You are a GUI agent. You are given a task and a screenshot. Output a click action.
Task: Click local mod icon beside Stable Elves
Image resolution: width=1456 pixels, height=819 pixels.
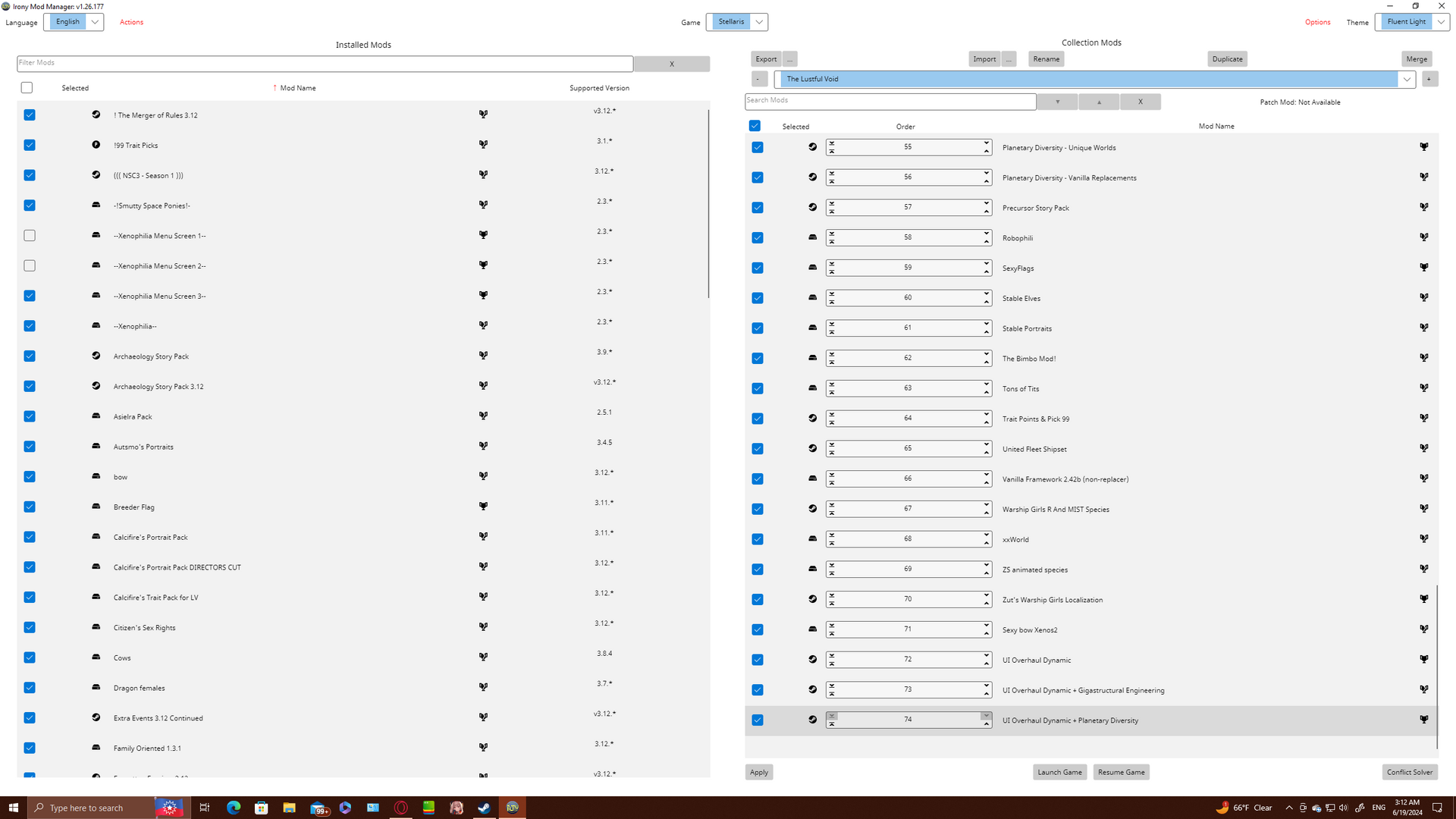(812, 298)
